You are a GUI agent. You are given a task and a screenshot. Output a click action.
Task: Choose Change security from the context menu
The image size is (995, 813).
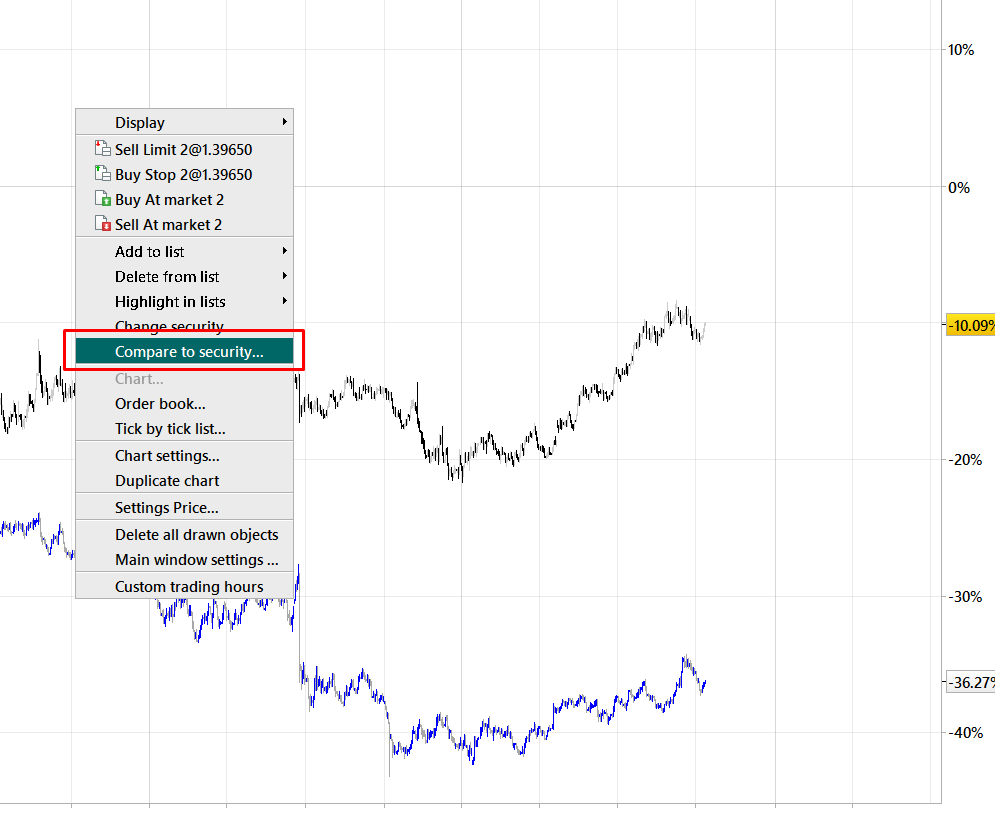pyautogui.click(x=169, y=326)
